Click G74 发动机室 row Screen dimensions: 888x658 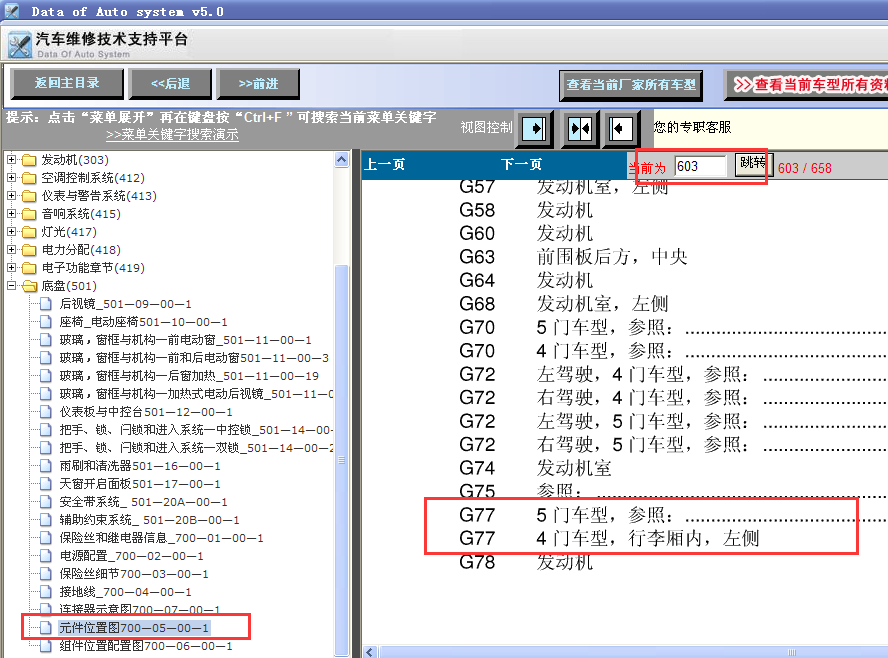click(x=535, y=468)
